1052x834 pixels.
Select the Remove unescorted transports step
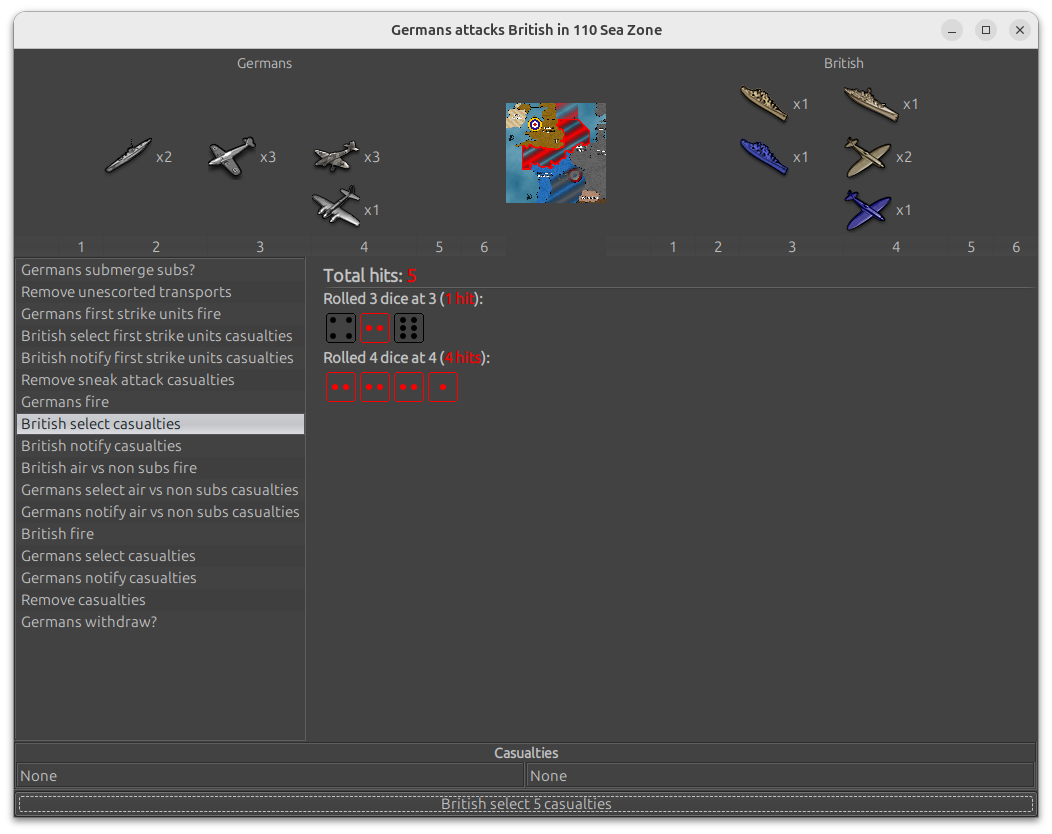[x=126, y=292]
